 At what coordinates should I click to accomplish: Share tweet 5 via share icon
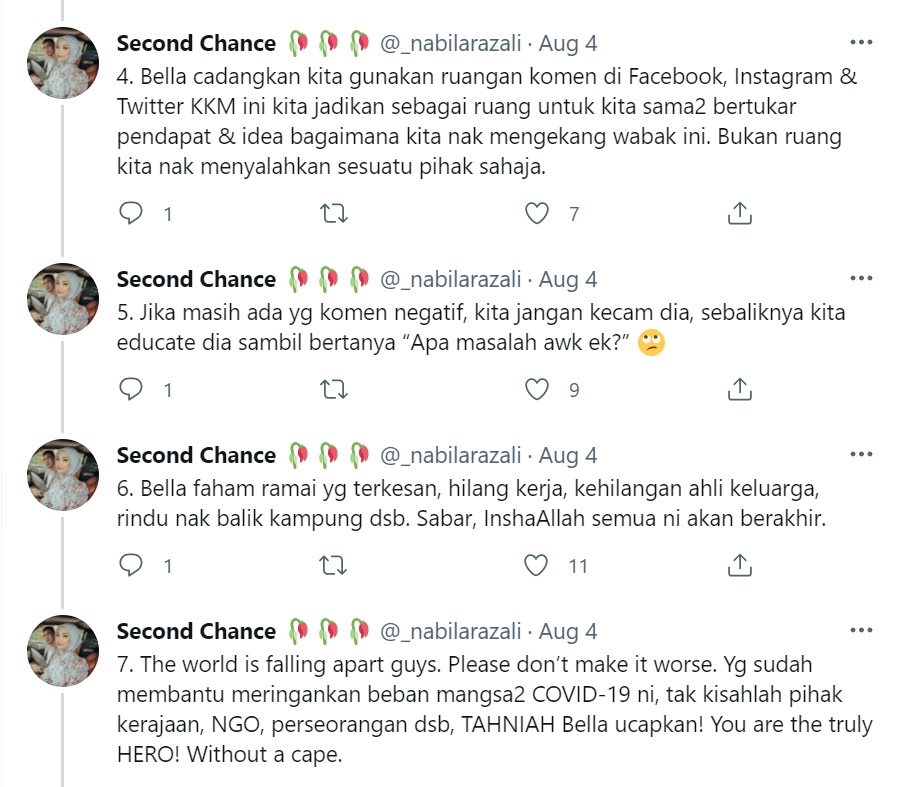coord(739,389)
